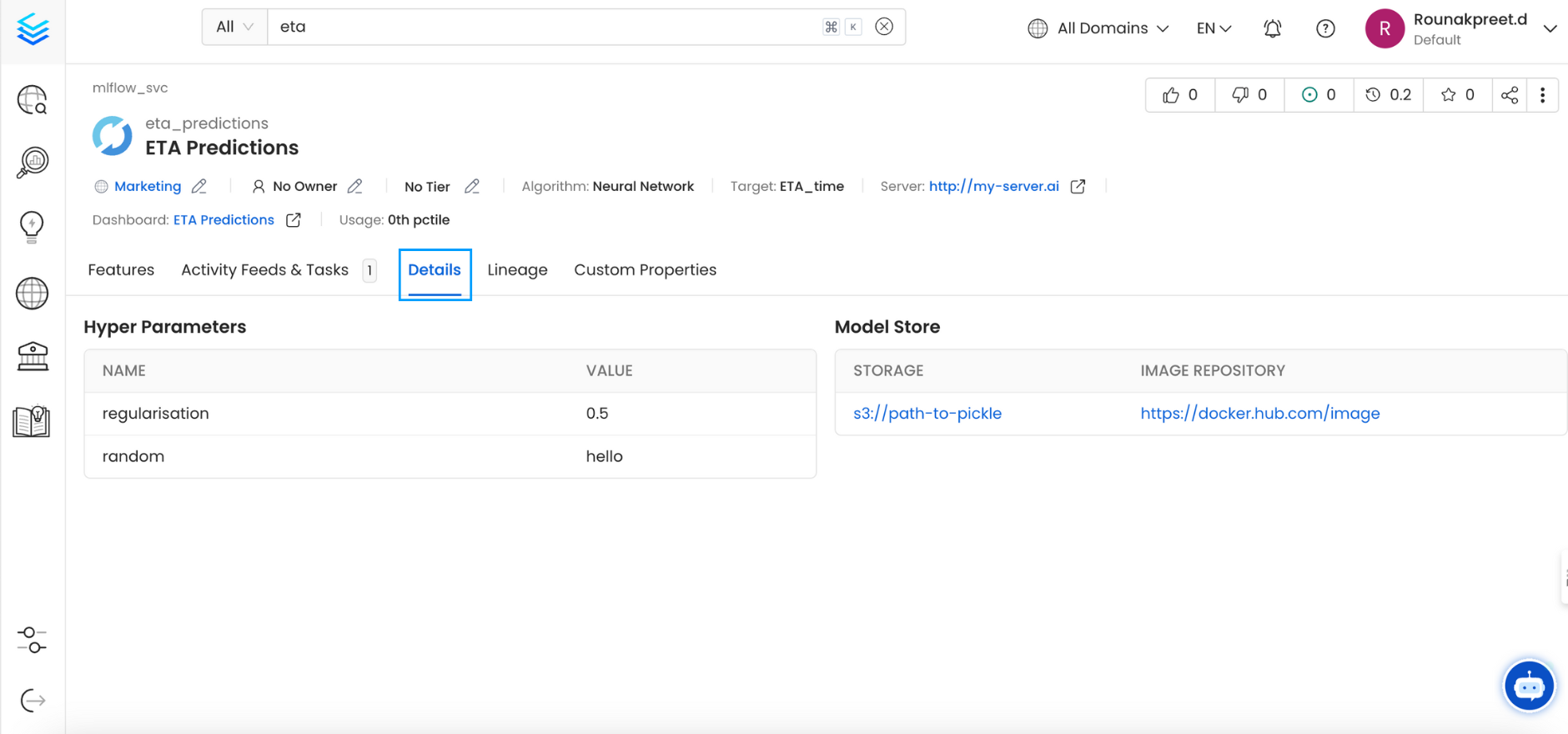Expand the user profile dropdown arrow

(x=1550, y=28)
